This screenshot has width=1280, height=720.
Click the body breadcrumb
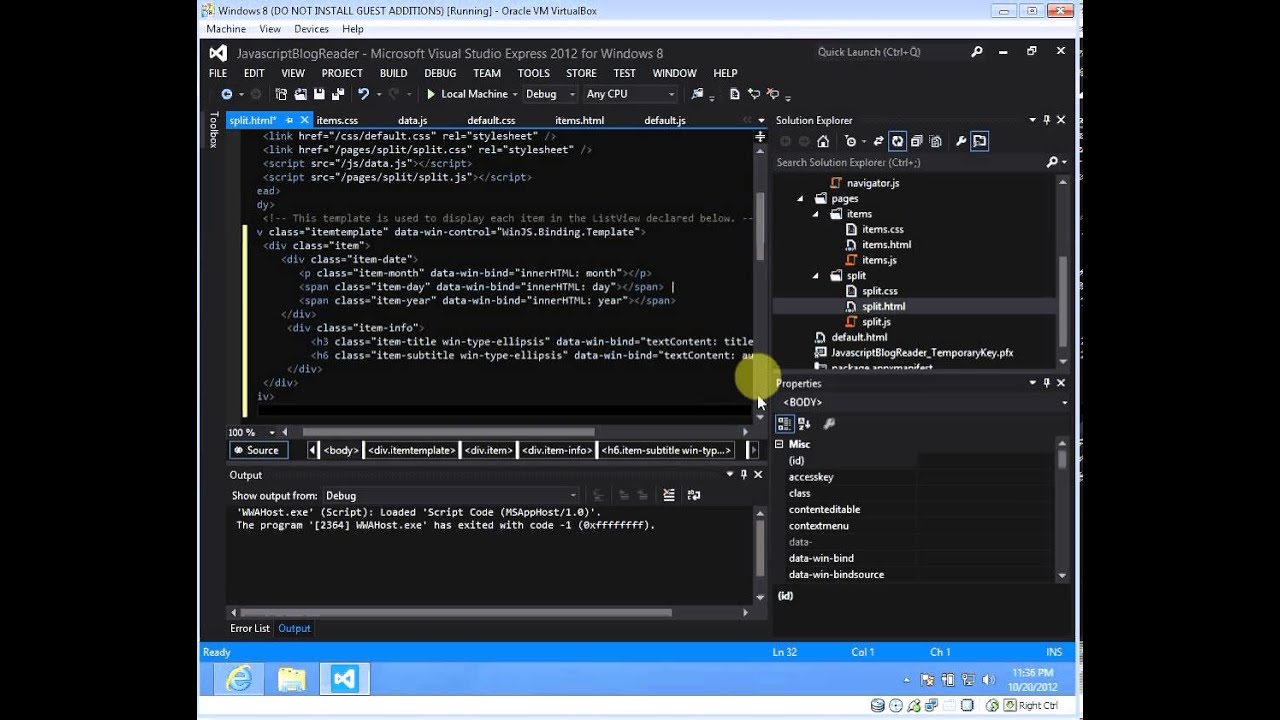coord(341,450)
